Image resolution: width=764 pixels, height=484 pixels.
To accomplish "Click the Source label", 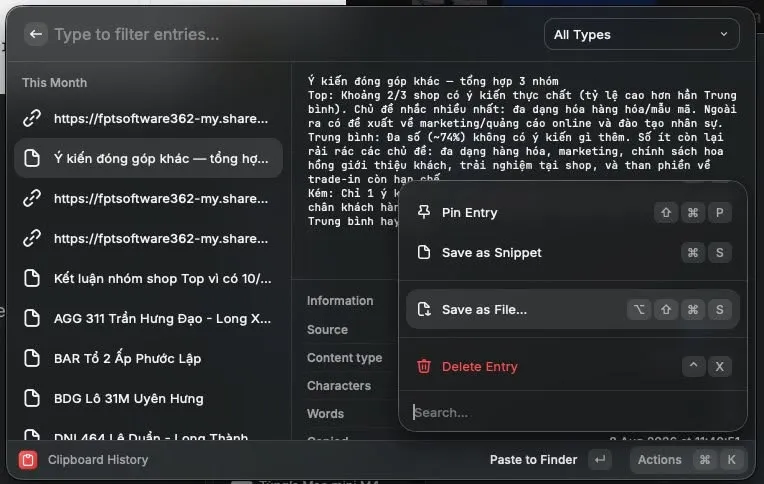I will click(327, 329).
